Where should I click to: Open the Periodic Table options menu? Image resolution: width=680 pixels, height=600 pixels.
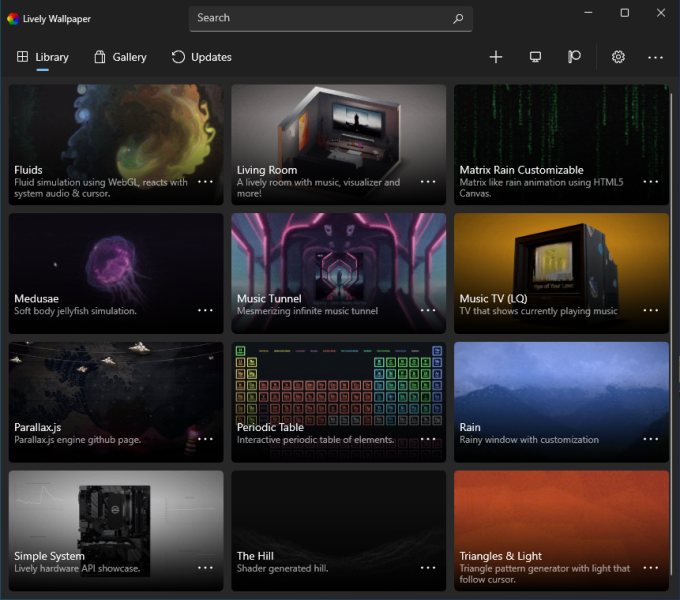click(428, 439)
